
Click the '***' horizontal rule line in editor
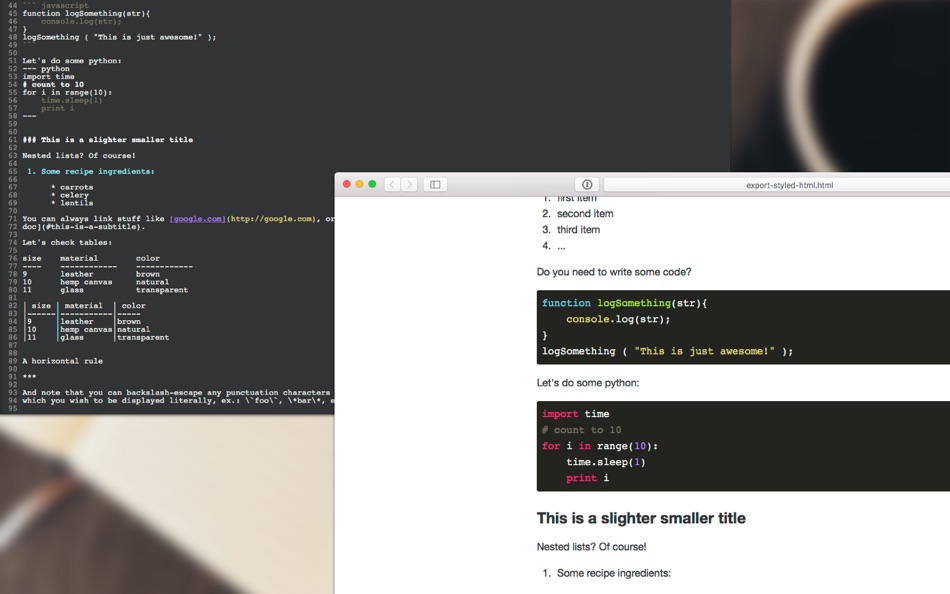click(29, 377)
